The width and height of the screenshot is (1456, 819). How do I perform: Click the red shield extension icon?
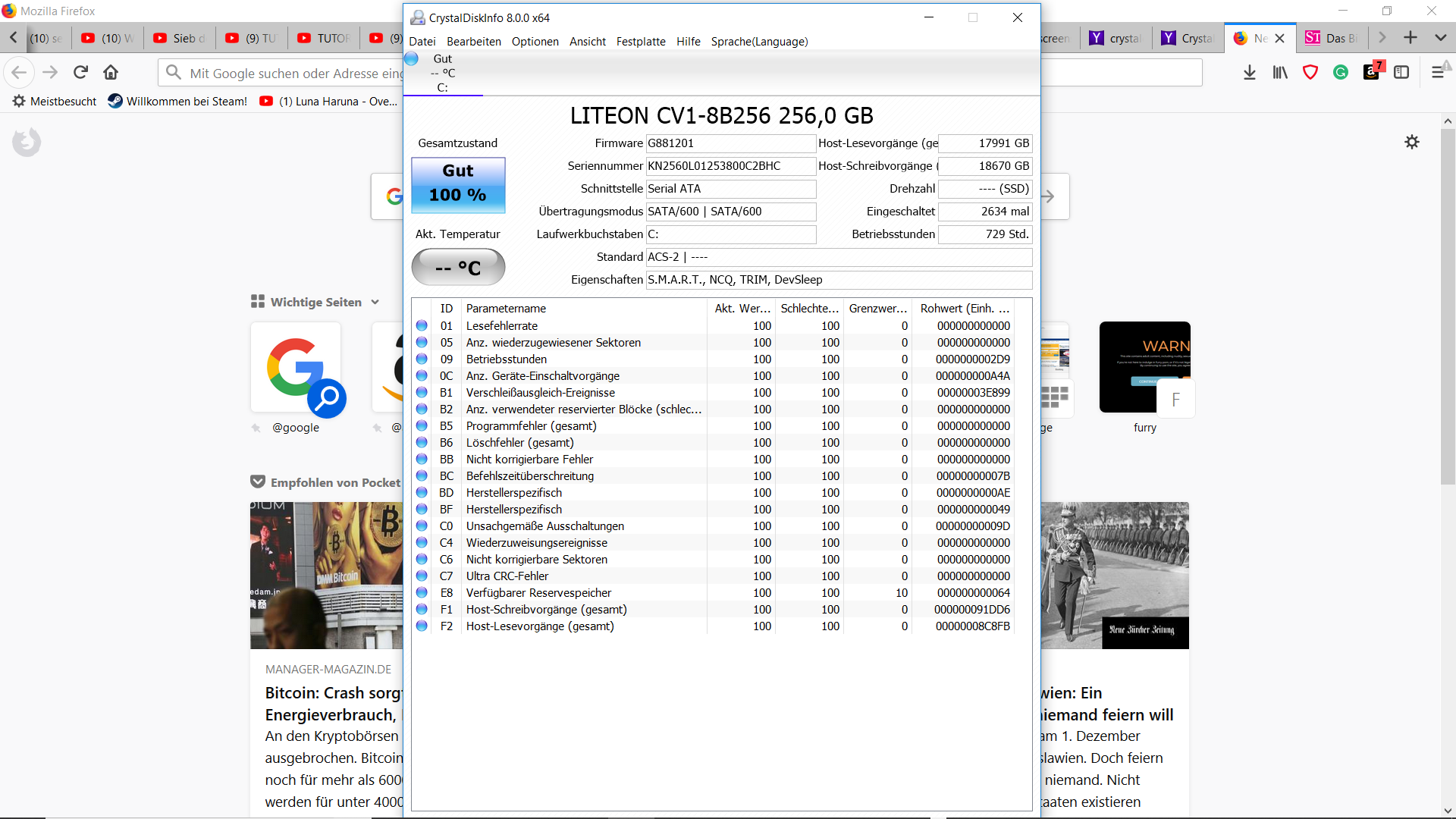pyautogui.click(x=1310, y=73)
